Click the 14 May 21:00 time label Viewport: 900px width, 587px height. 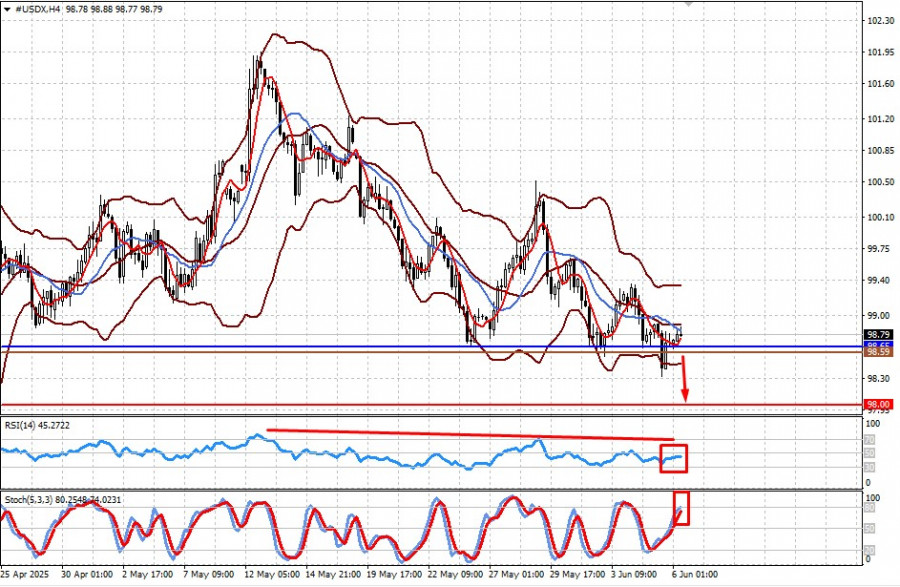coord(333,574)
